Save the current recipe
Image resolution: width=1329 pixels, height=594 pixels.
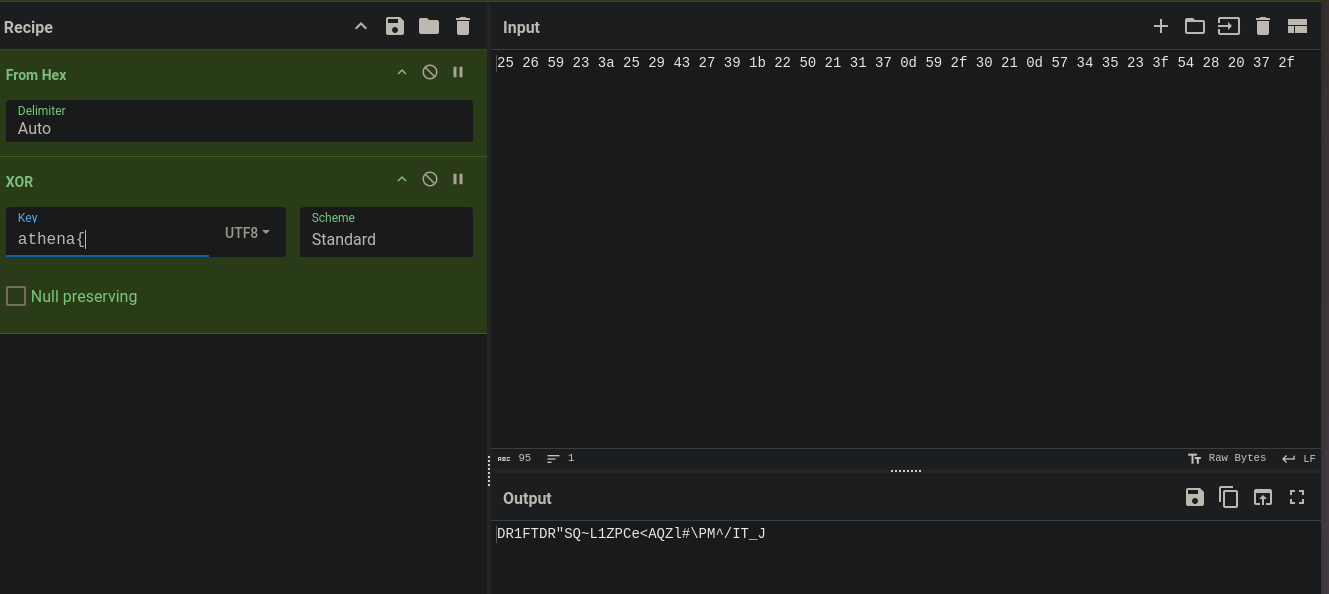(395, 27)
